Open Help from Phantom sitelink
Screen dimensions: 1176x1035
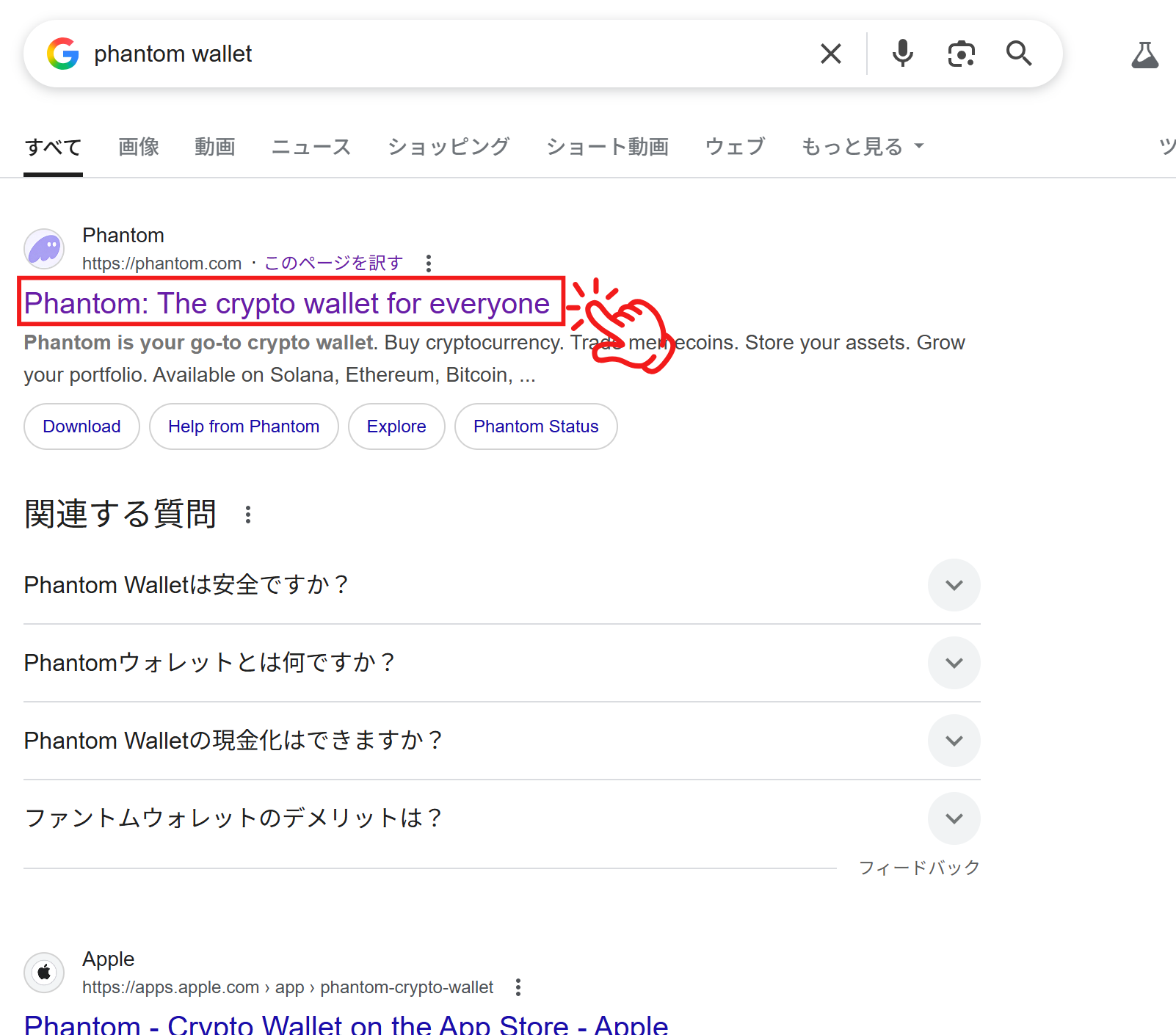click(x=244, y=426)
